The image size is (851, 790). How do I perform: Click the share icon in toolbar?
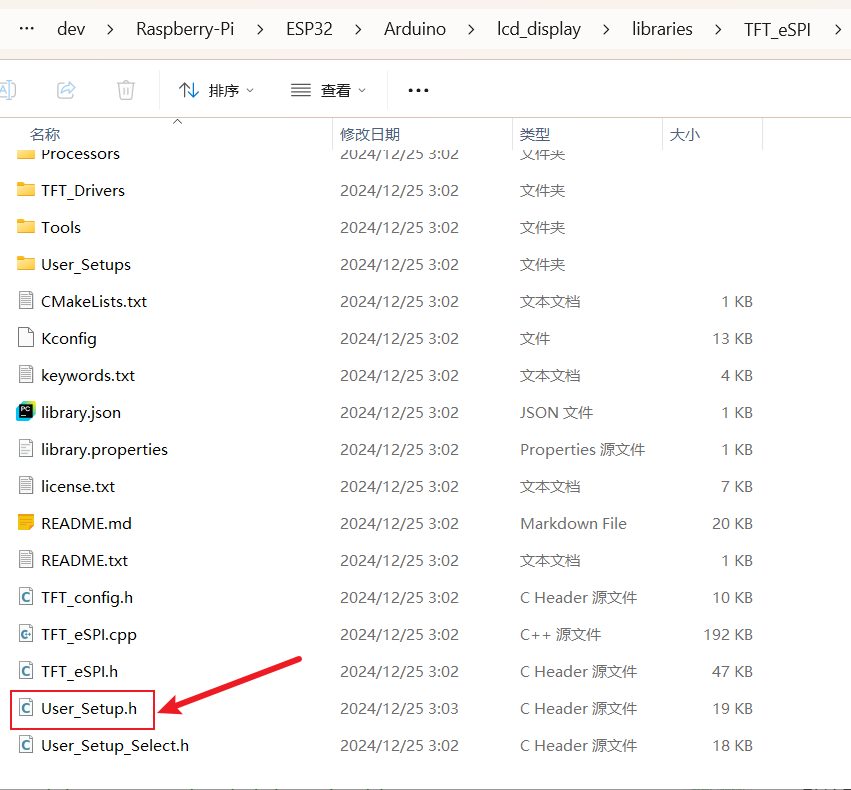66,90
